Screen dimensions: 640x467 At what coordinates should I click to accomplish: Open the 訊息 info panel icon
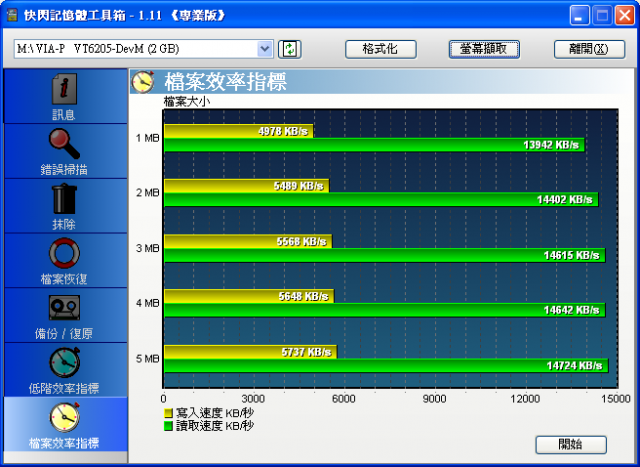click(64, 89)
